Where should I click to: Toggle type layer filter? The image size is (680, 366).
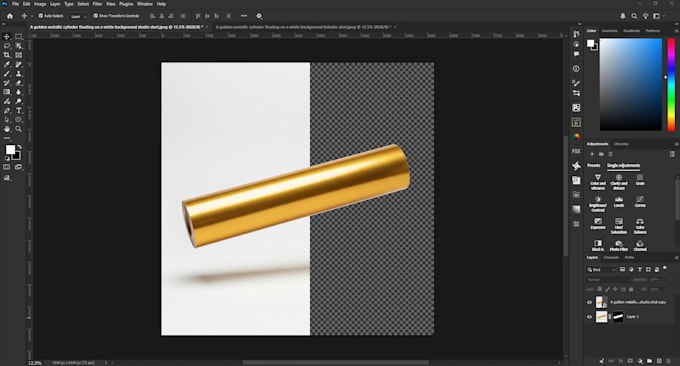(640, 269)
